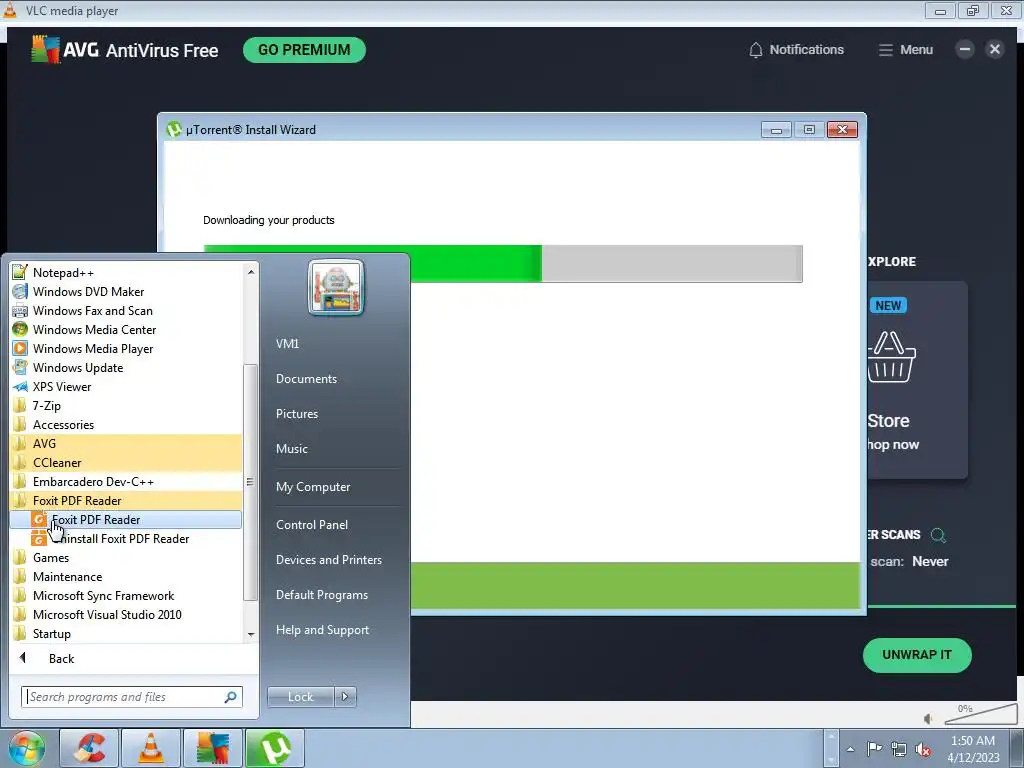This screenshot has width=1024, height=768.
Task: Open Devices and Printers
Action: coord(328,560)
